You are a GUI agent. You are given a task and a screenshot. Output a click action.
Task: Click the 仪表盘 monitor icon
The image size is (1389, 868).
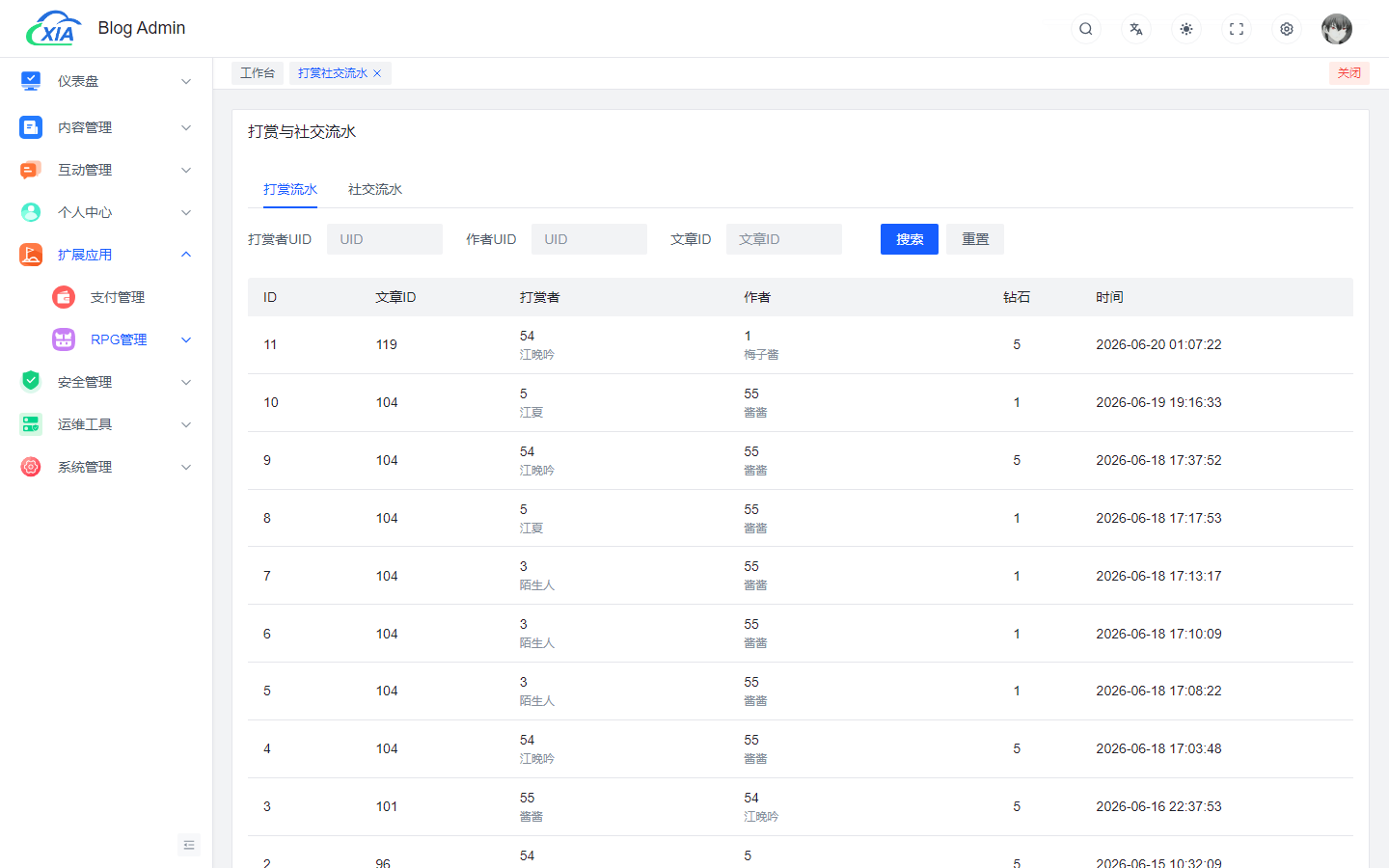pyautogui.click(x=31, y=81)
